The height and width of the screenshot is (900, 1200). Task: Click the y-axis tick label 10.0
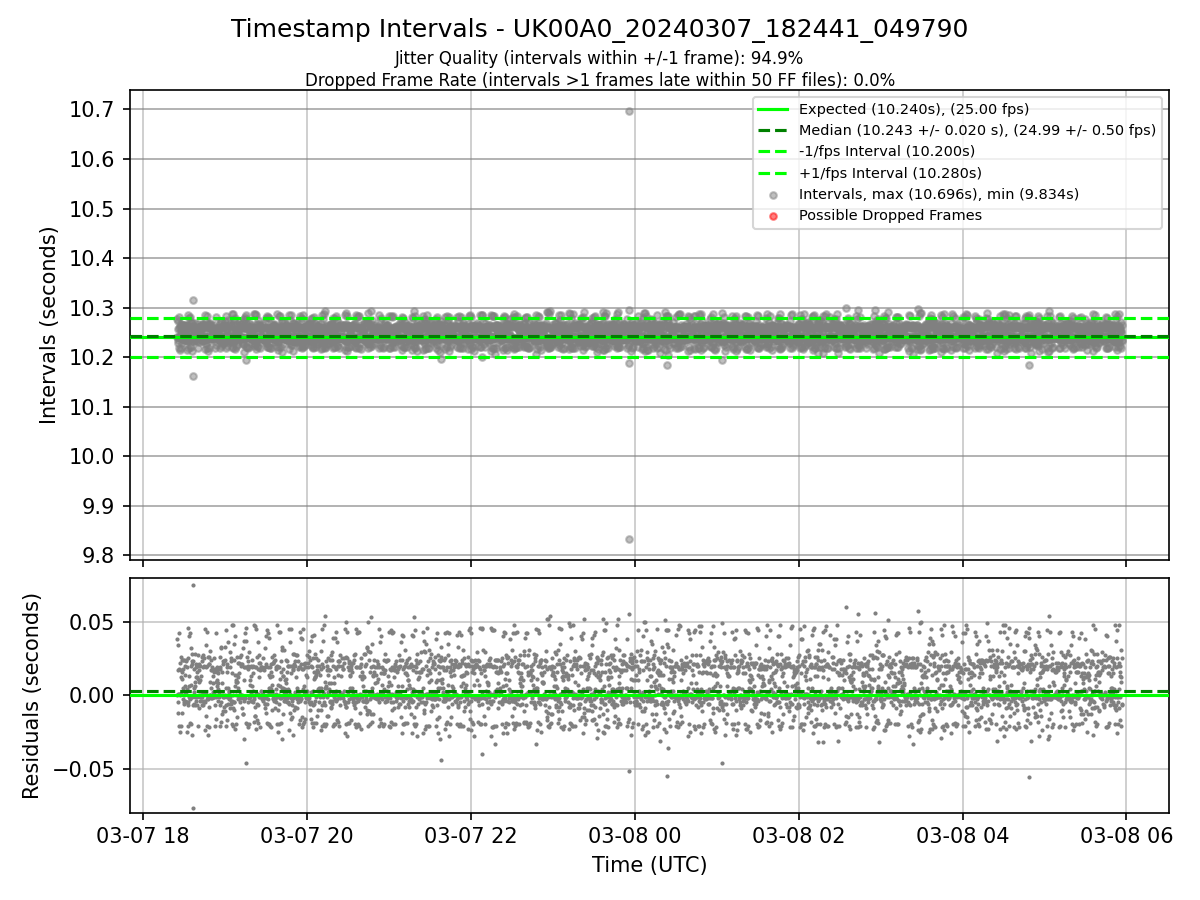92,457
